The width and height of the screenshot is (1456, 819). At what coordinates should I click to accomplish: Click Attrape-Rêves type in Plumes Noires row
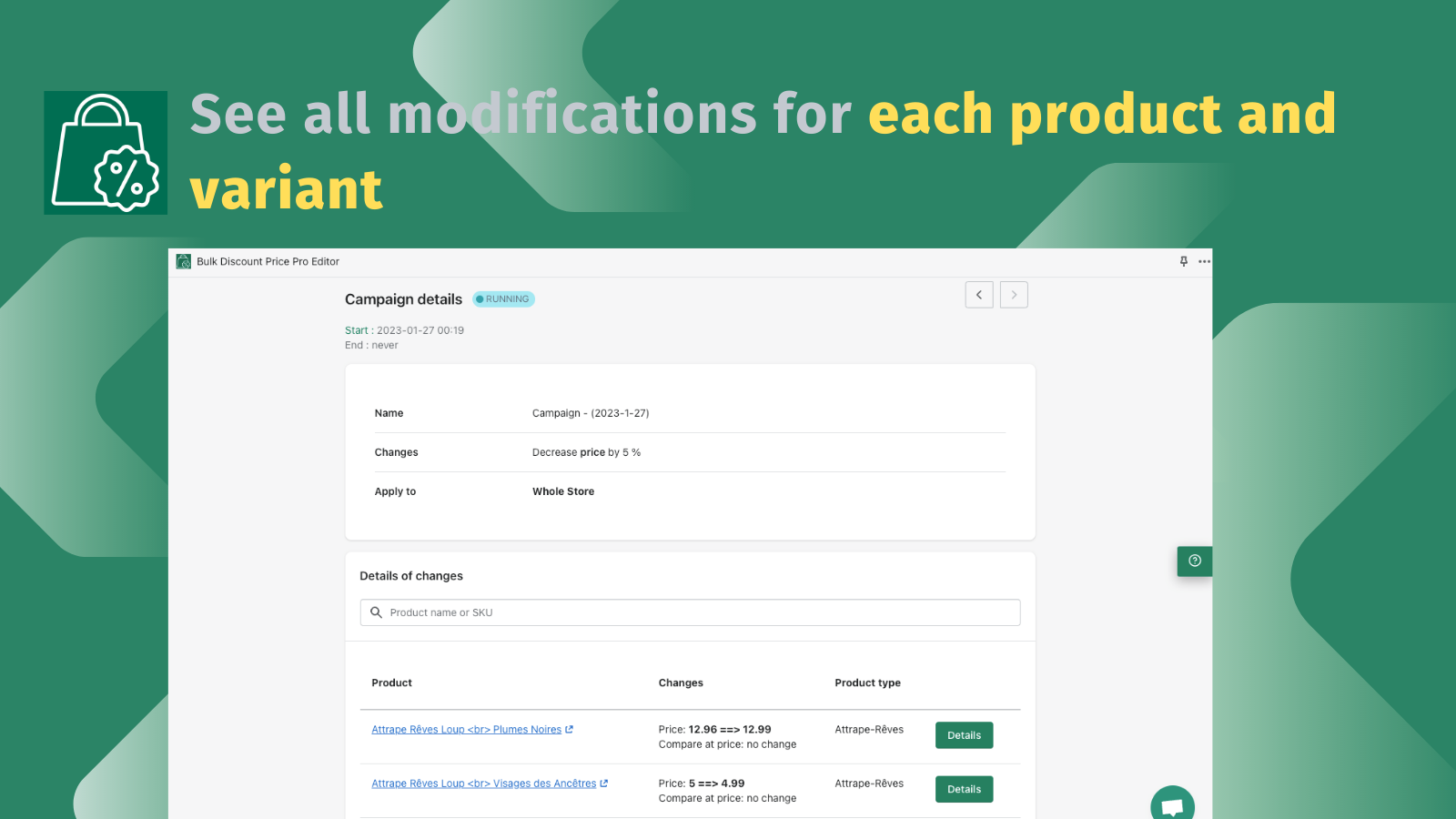click(869, 730)
